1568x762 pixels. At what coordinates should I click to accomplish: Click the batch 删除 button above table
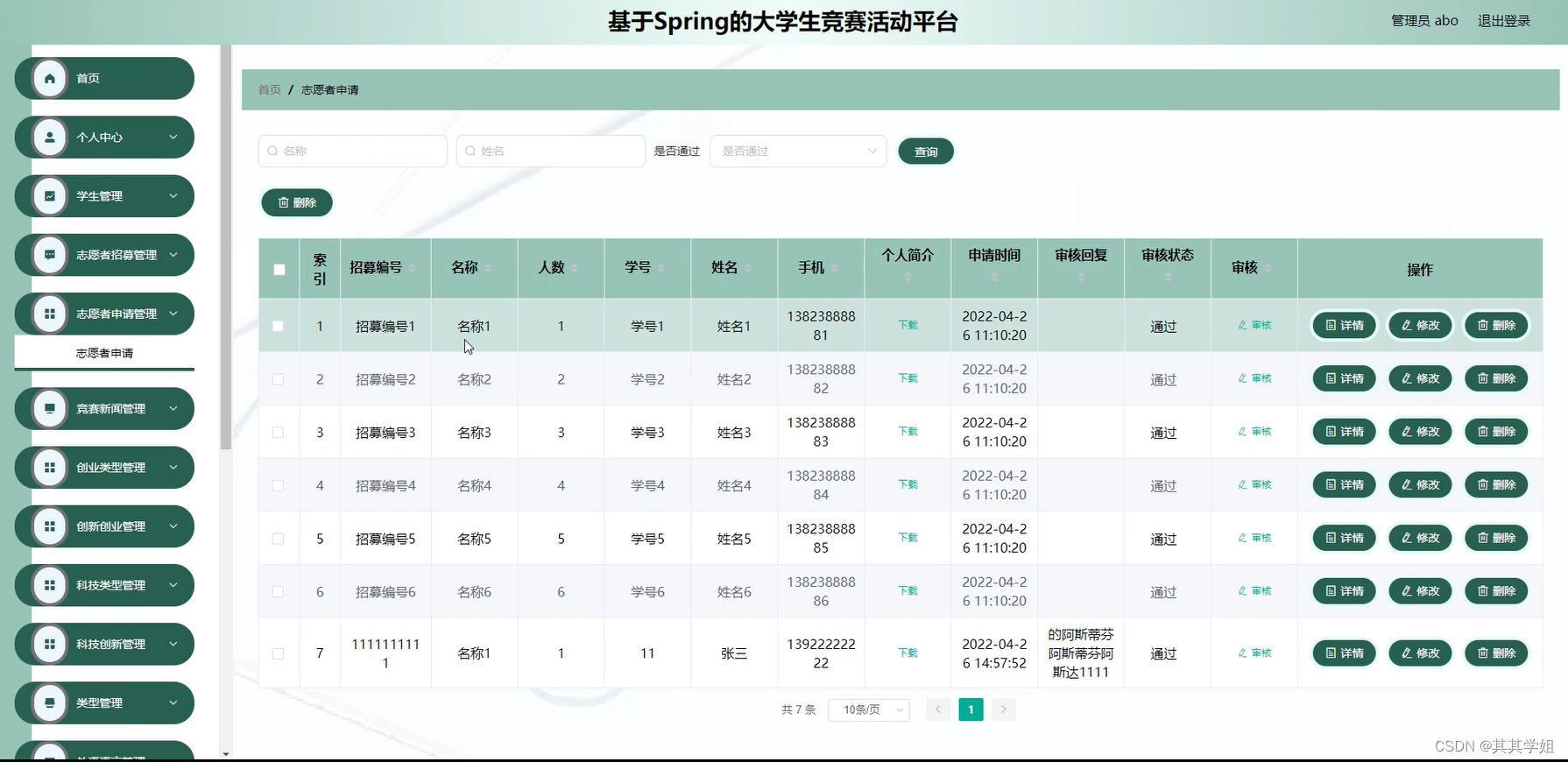tap(297, 202)
